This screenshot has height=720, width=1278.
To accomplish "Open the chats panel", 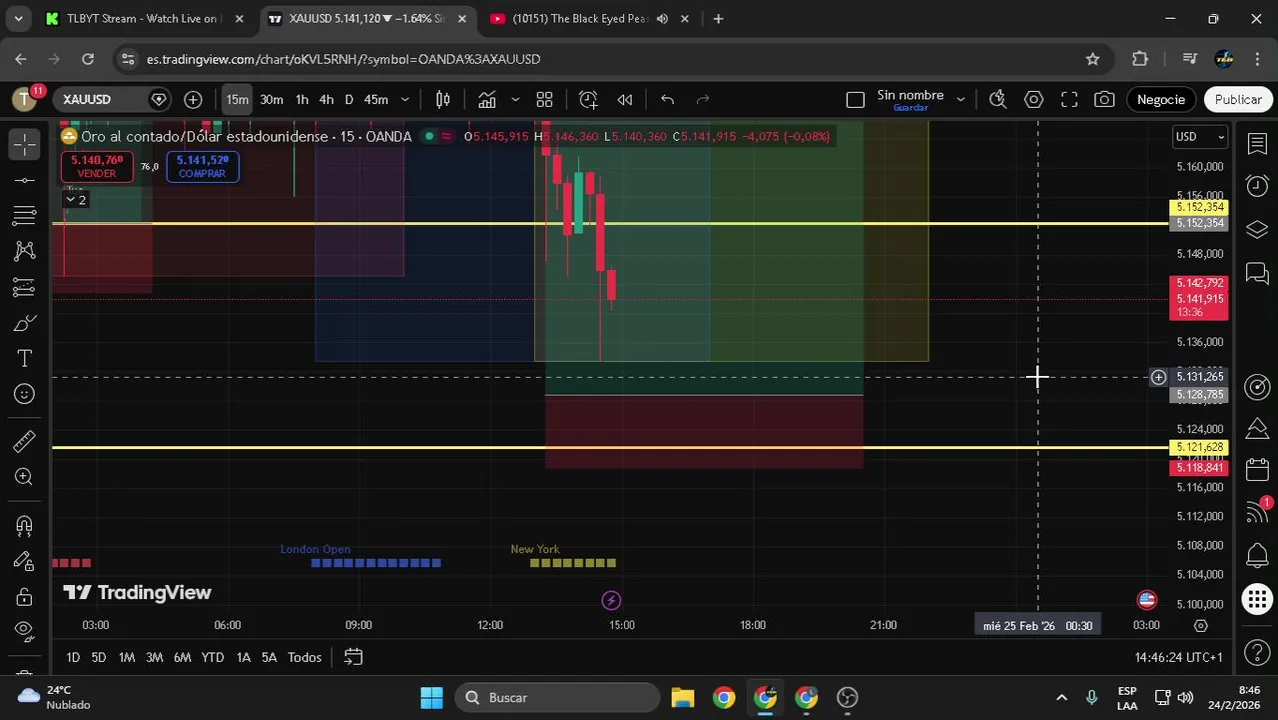I will coord(1257,272).
